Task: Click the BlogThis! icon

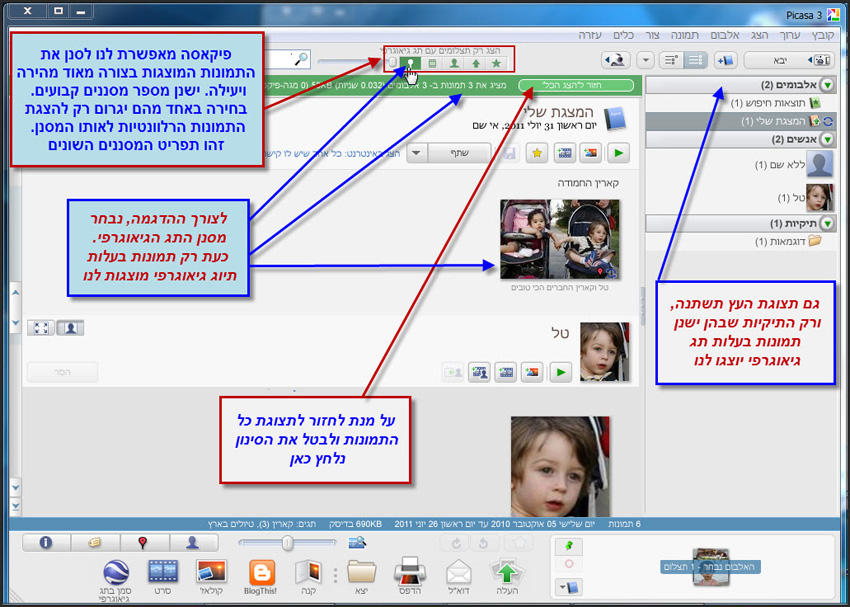Action: (261, 576)
